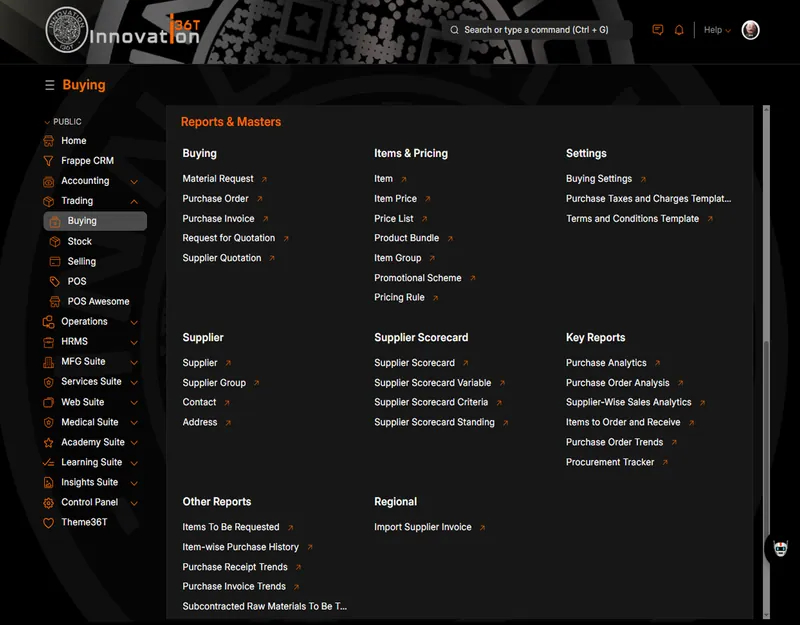Screen dimensions: 800x625
Task: Expand the Operations section chevron
Action: pos(134,322)
